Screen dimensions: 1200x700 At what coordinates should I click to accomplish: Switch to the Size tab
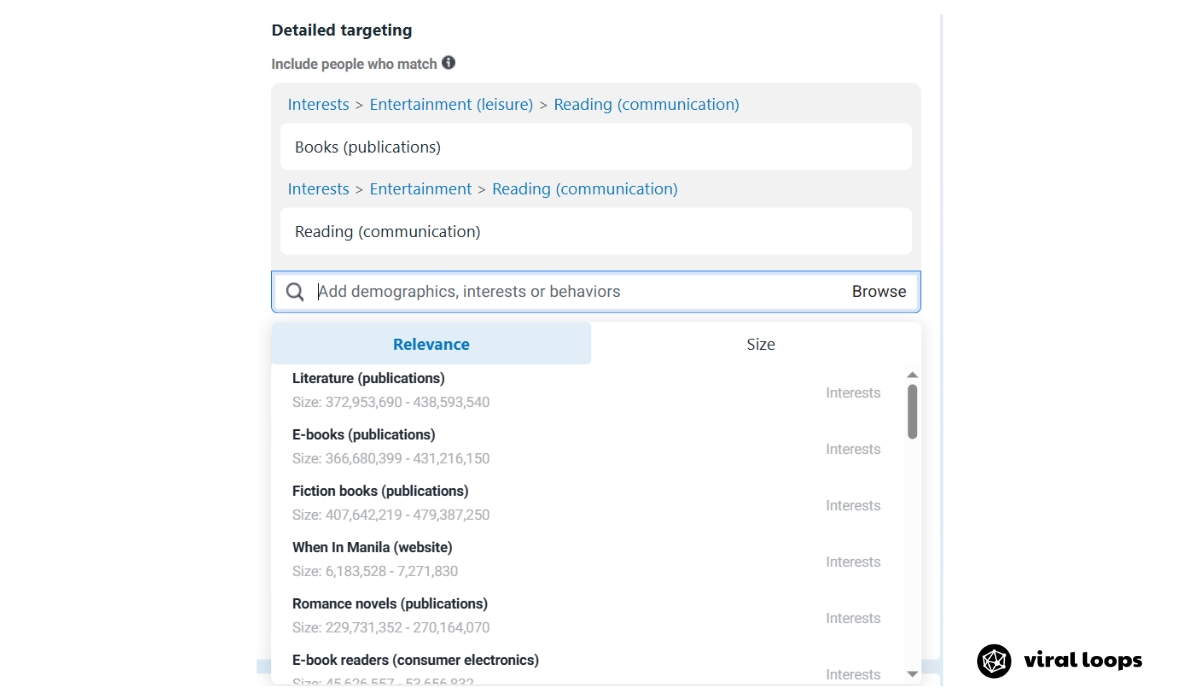point(760,344)
